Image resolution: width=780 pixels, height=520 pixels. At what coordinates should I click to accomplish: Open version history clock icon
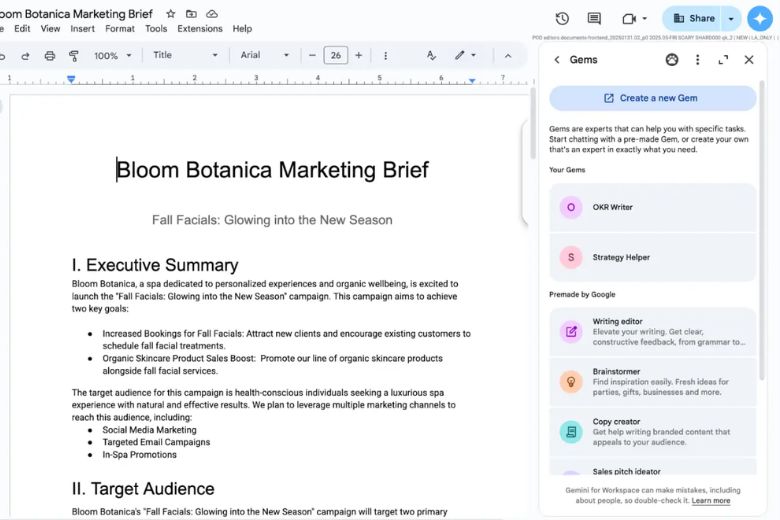point(562,18)
